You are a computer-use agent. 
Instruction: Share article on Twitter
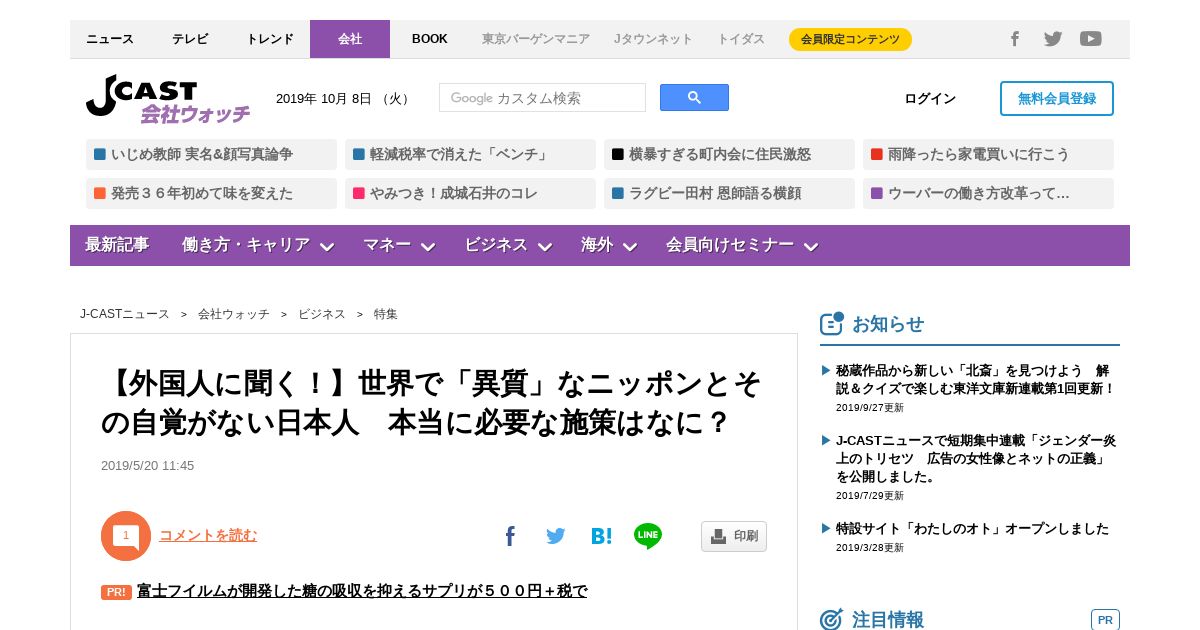coord(556,536)
